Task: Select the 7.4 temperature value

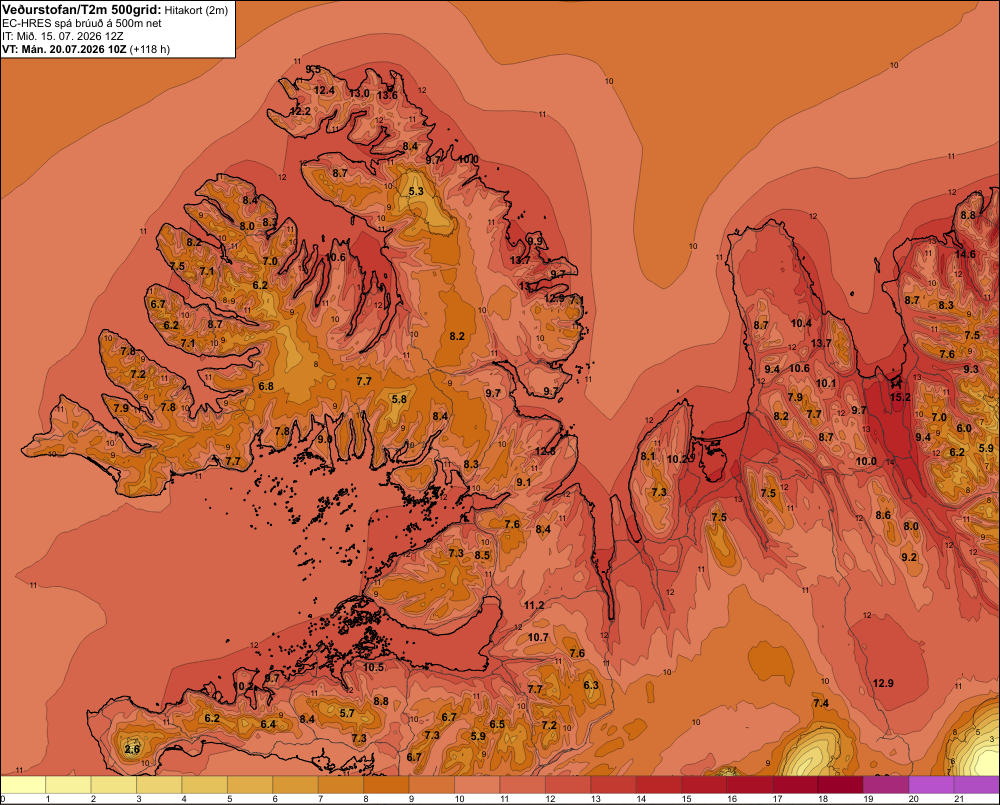Action: pyautogui.click(x=821, y=703)
